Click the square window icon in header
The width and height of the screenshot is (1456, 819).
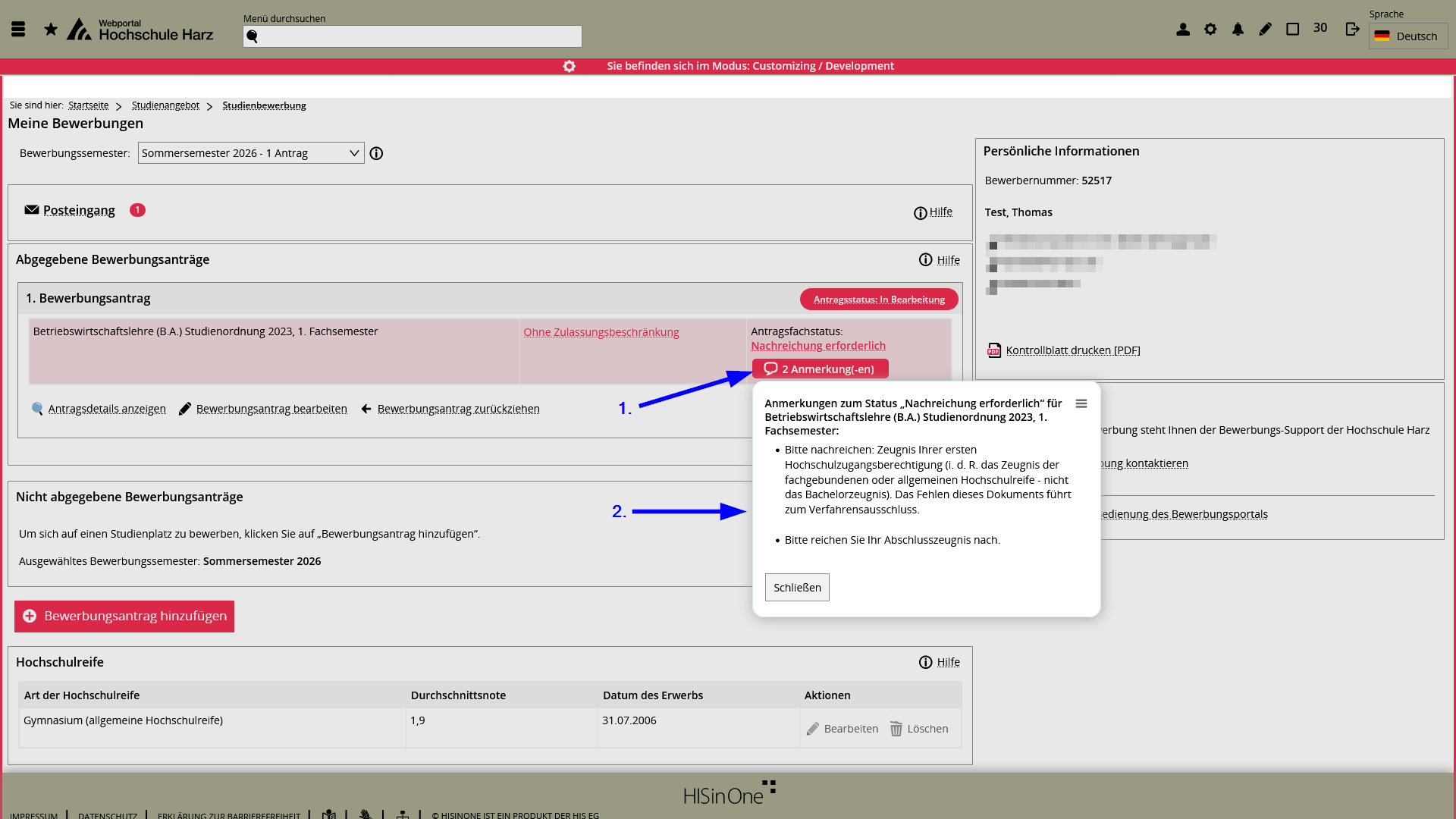pyautogui.click(x=1293, y=29)
